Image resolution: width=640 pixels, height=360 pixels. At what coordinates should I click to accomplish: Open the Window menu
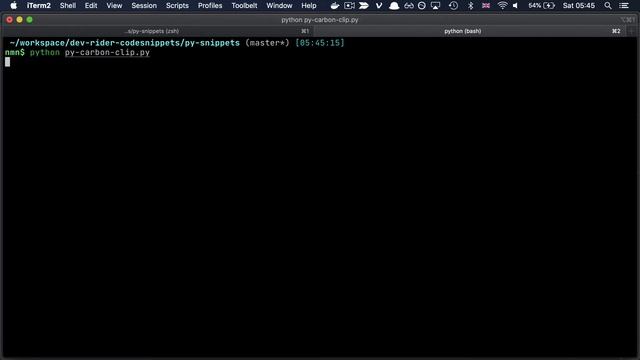pos(279,6)
